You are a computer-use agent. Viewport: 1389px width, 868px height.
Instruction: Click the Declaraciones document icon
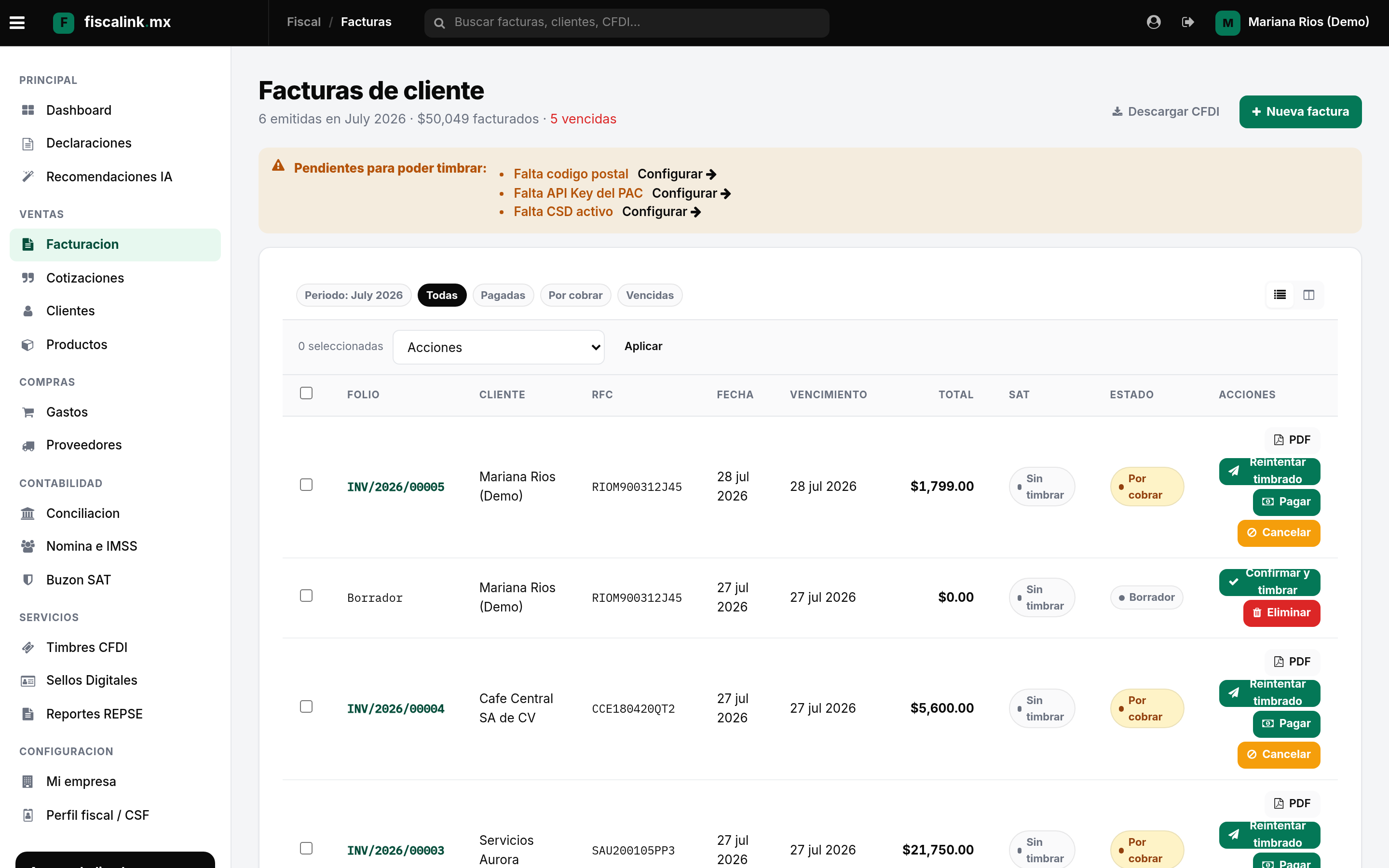tap(27, 144)
